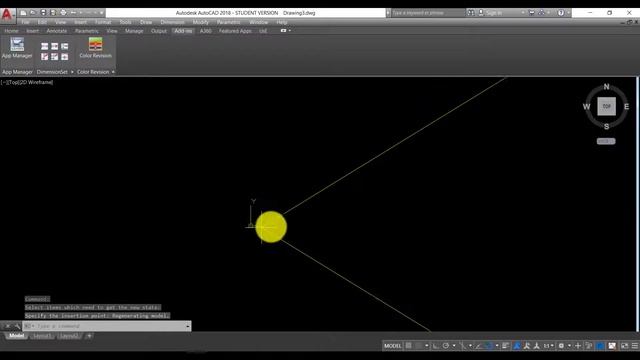Open the File menu
The image size is (640, 360).
pos(25,22)
